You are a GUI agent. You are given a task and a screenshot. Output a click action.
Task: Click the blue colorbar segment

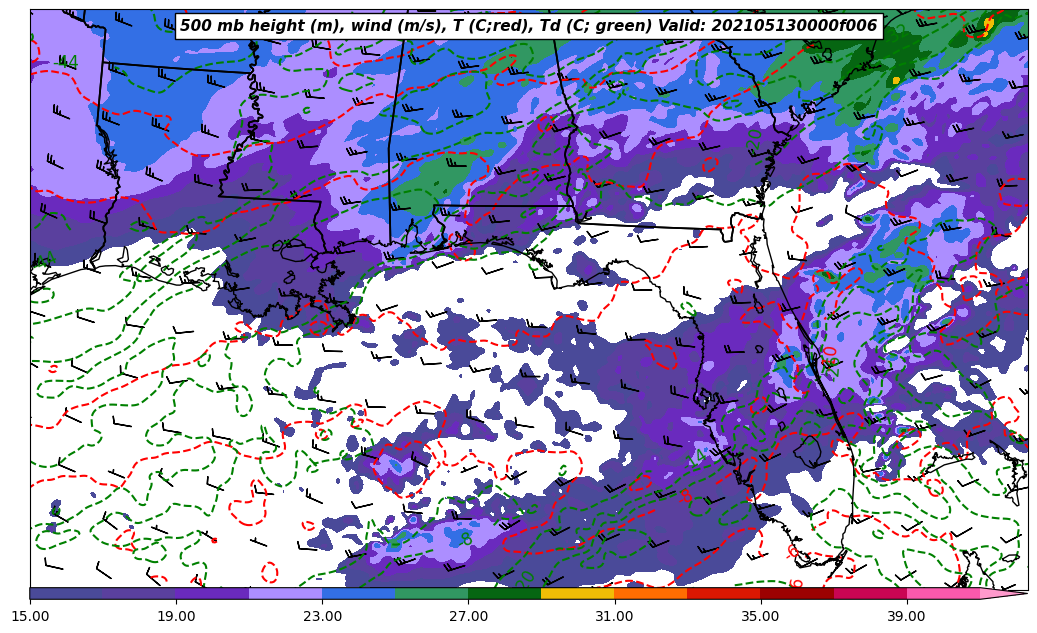pos(358,593)
